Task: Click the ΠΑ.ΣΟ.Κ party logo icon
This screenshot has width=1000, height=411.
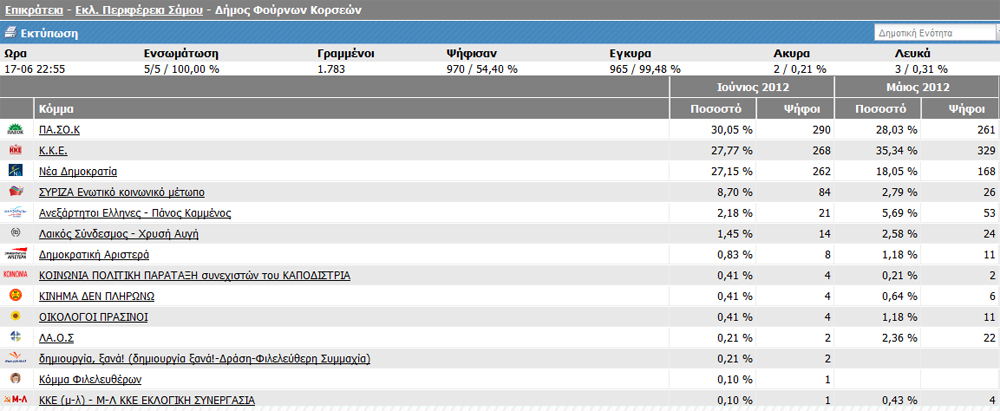Action: pos(16,129)
